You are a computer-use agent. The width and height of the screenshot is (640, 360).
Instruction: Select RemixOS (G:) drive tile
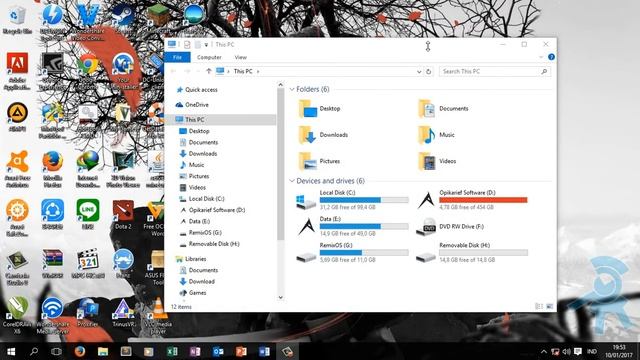pyautogui.click(x=352, y=253)
